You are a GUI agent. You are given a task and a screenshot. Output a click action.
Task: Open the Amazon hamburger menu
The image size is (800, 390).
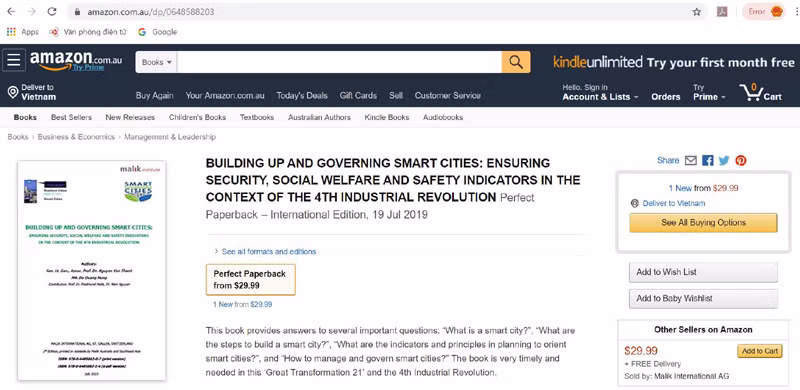click(14, 60)
